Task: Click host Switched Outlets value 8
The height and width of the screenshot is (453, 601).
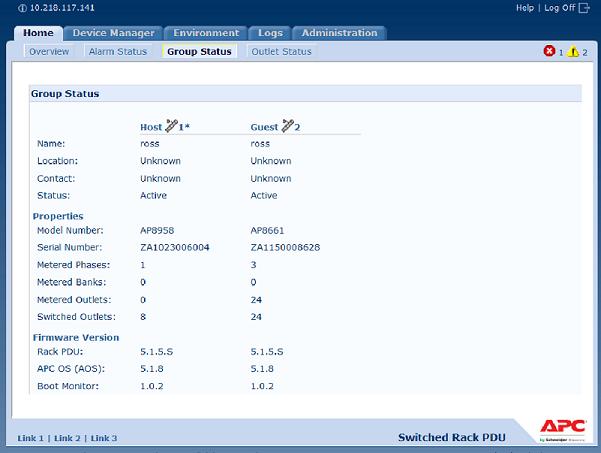Action: pyautogui.click(x=143, y=317)
